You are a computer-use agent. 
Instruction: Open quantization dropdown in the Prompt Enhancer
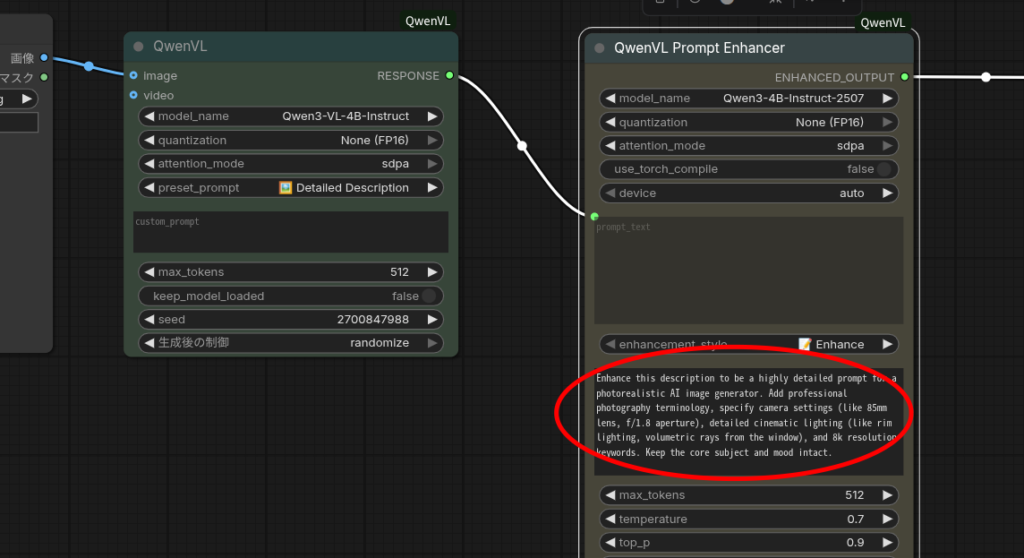click(x=748, y=122)
